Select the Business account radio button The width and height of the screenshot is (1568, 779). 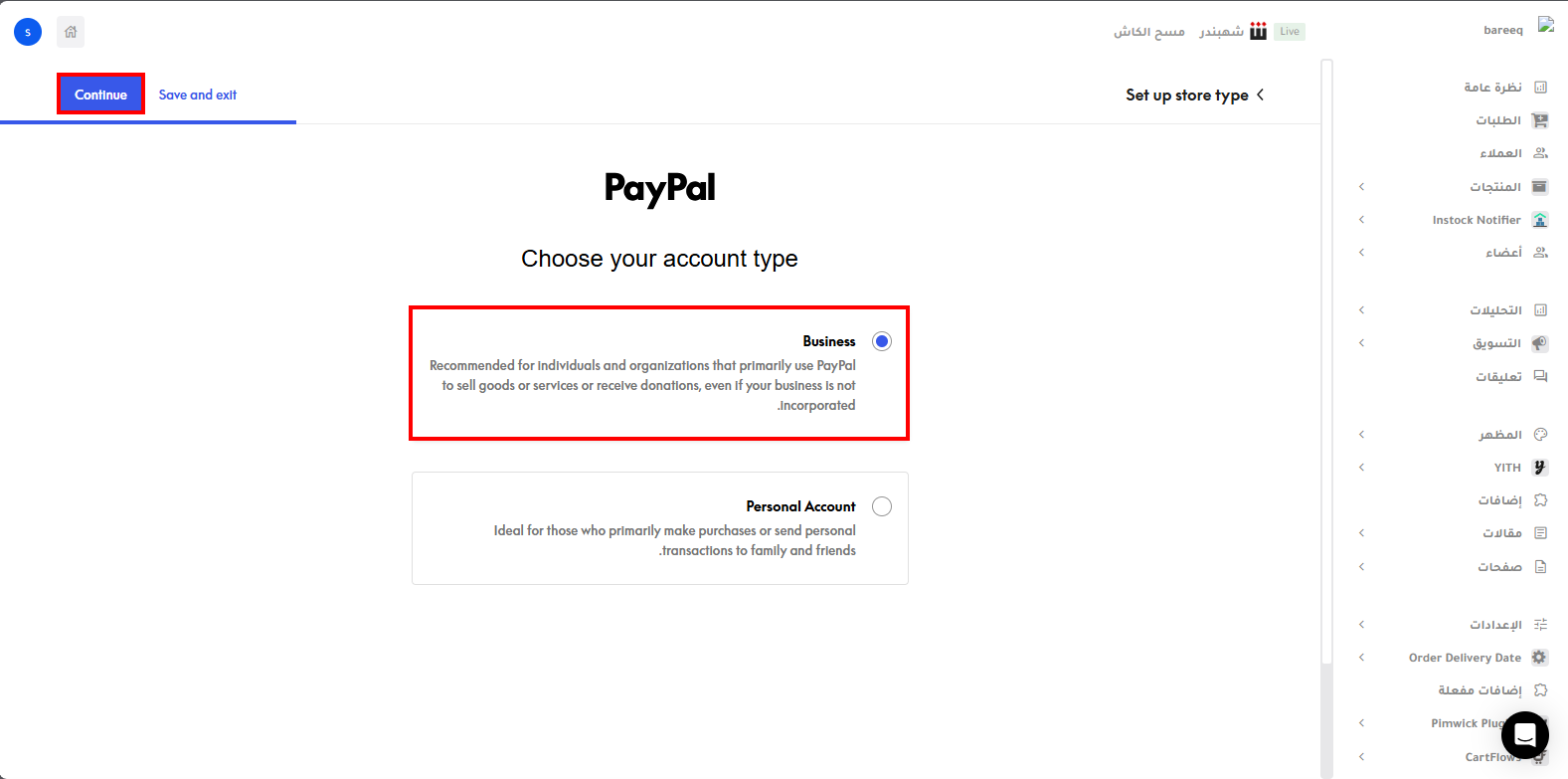point(882,341)
